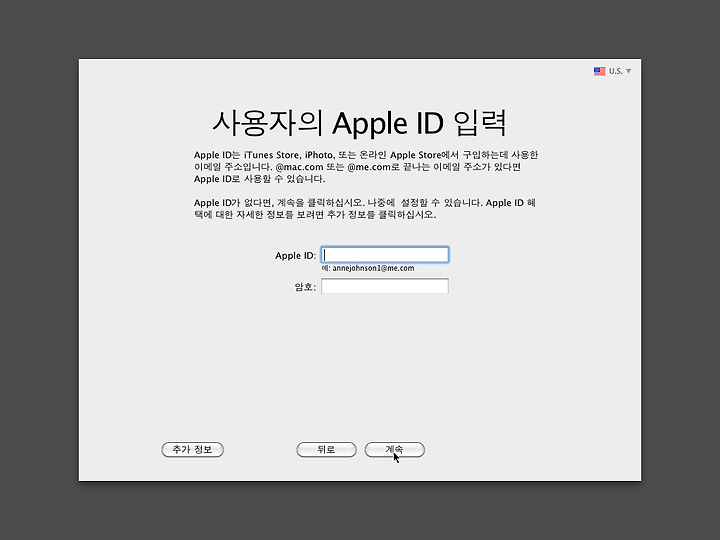
Task: Go back with the 뒤로 button
Action: [326, 450]
